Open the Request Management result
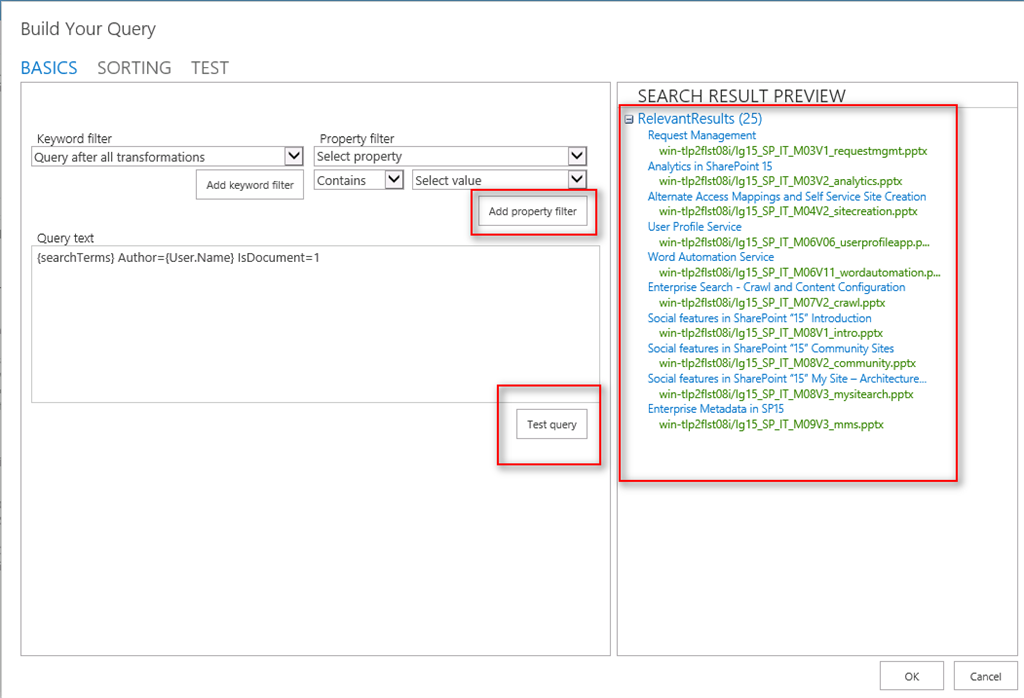Image resolution: width=1024 pixels, height=698 pixels. click(701, 135)
